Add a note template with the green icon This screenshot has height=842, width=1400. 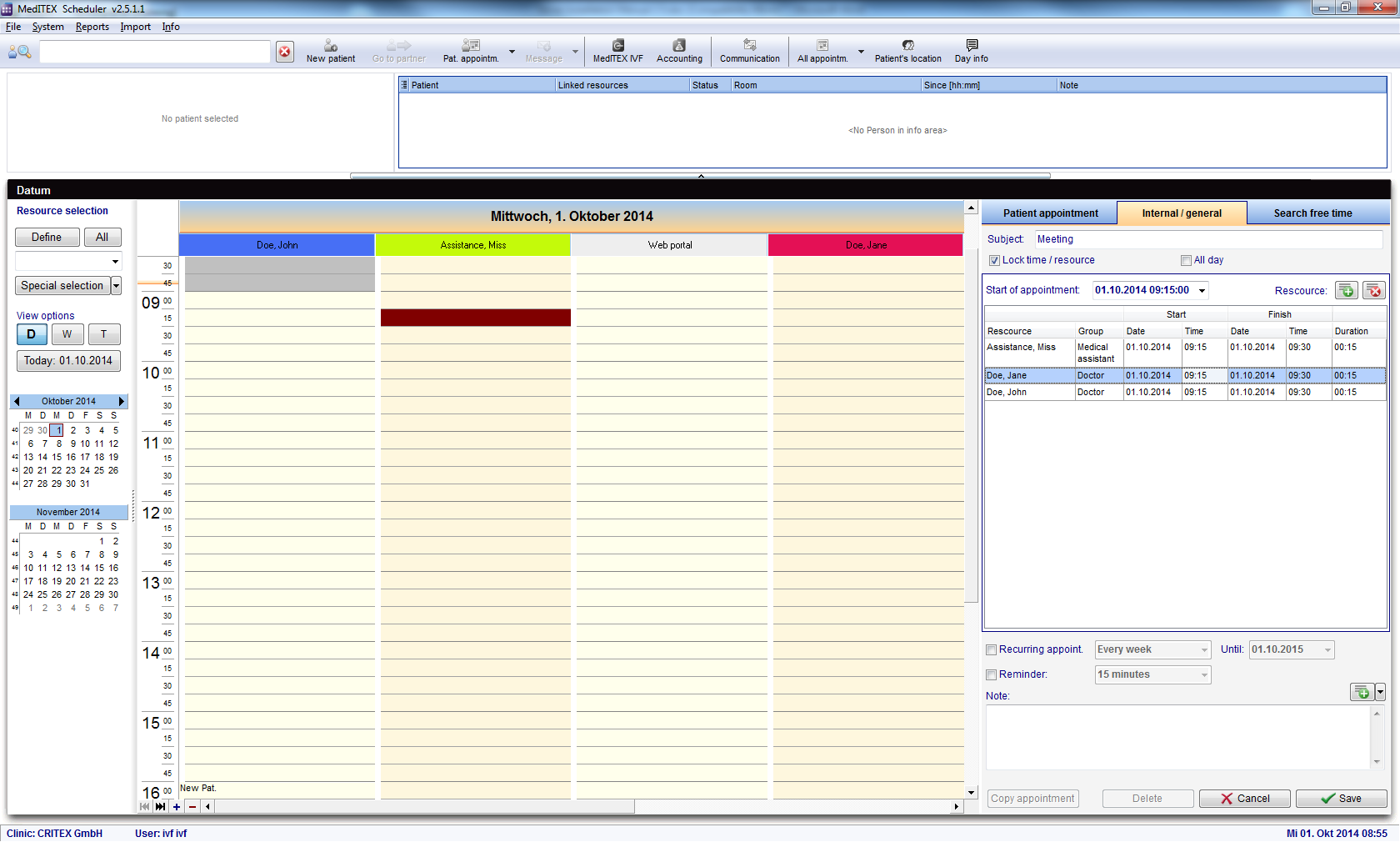pos(1362,692)
